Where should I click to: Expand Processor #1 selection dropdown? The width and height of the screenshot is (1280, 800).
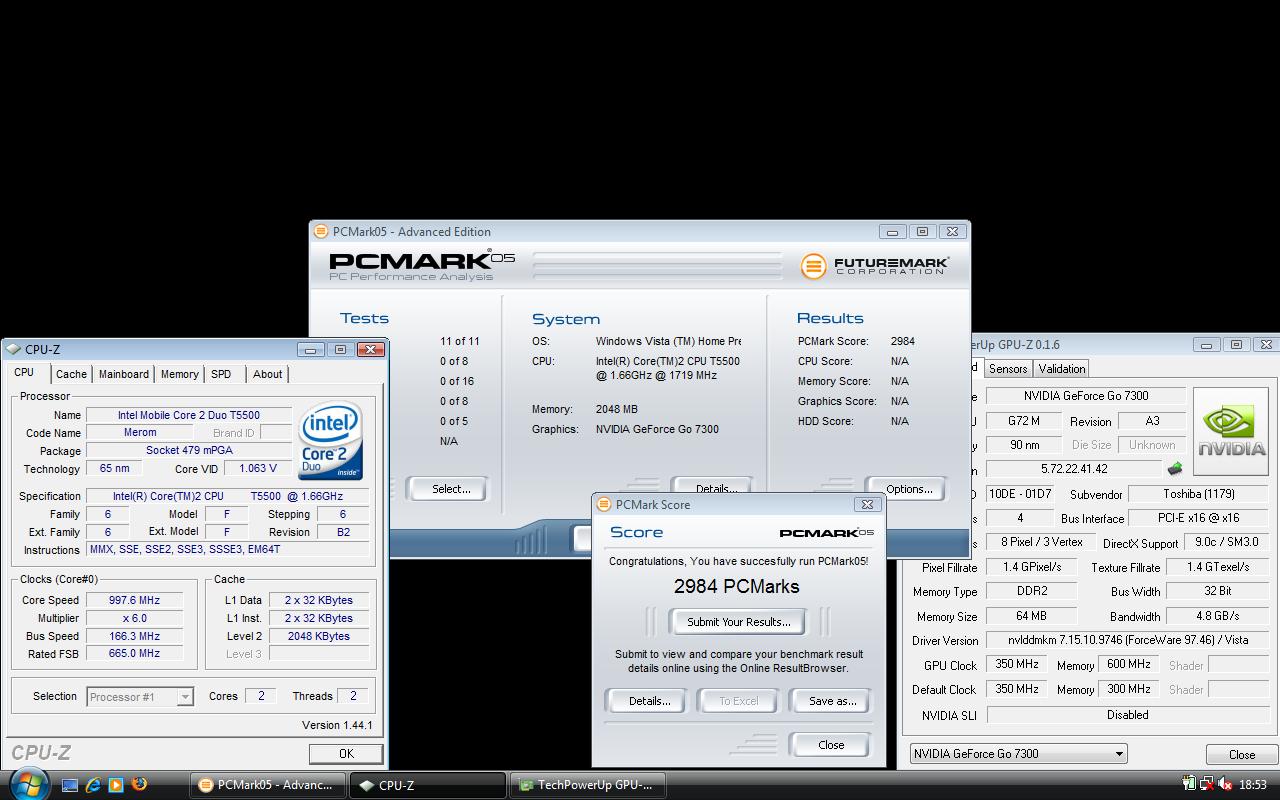coord(185,697)
